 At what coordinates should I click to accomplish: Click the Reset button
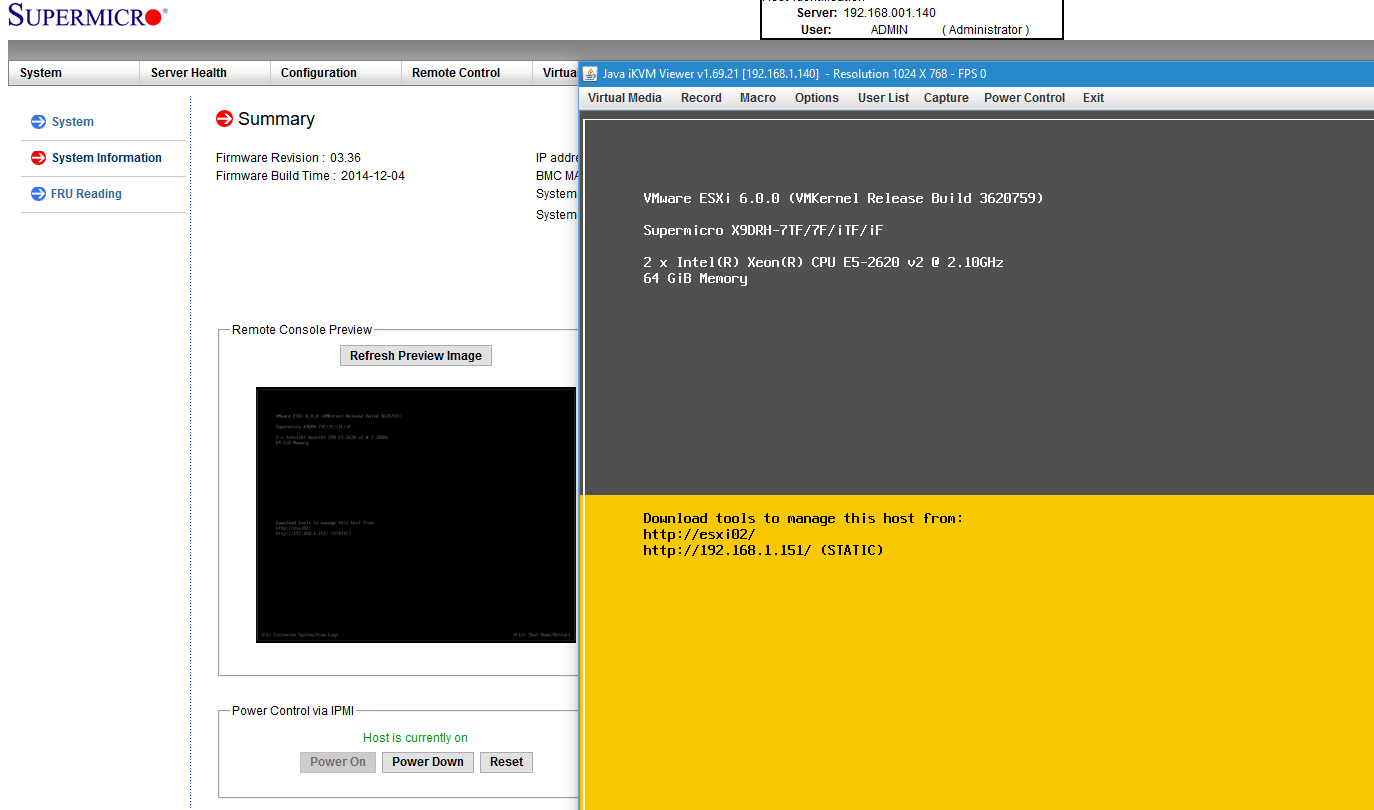(507, 762)
